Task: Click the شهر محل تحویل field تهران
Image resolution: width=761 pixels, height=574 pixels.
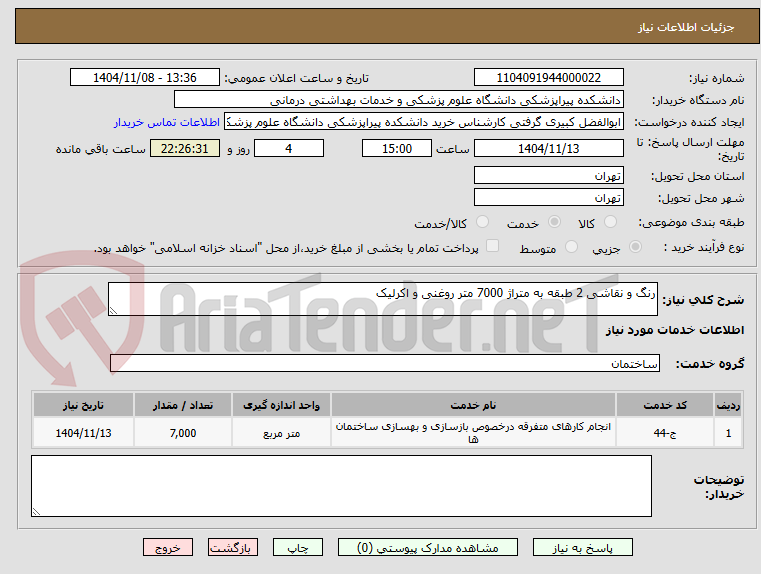Action: click(548, 198)
